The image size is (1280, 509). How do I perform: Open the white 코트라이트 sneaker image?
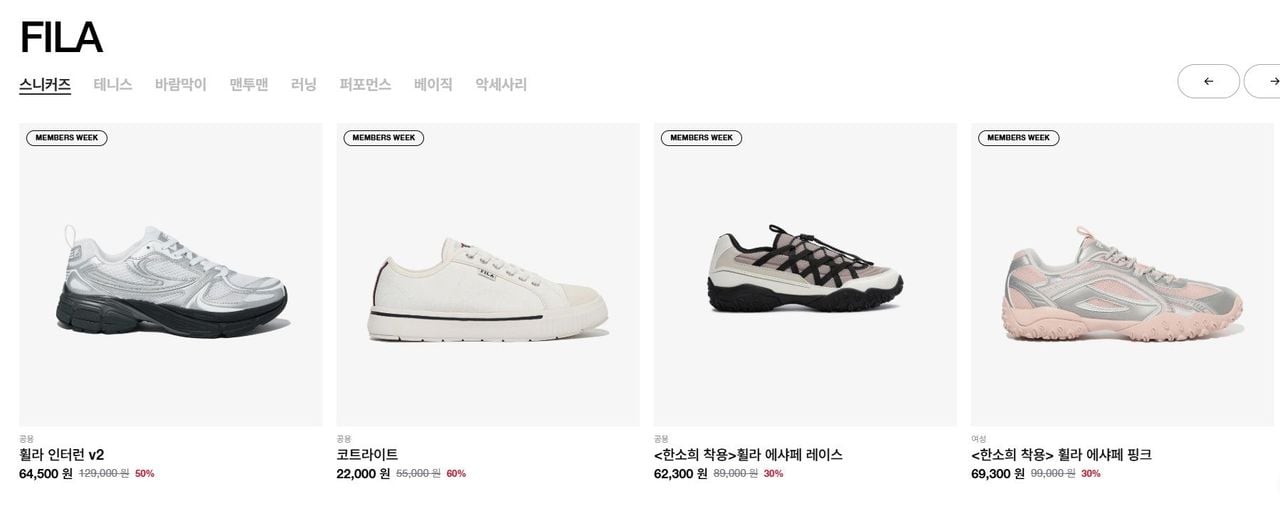[488, 275]
